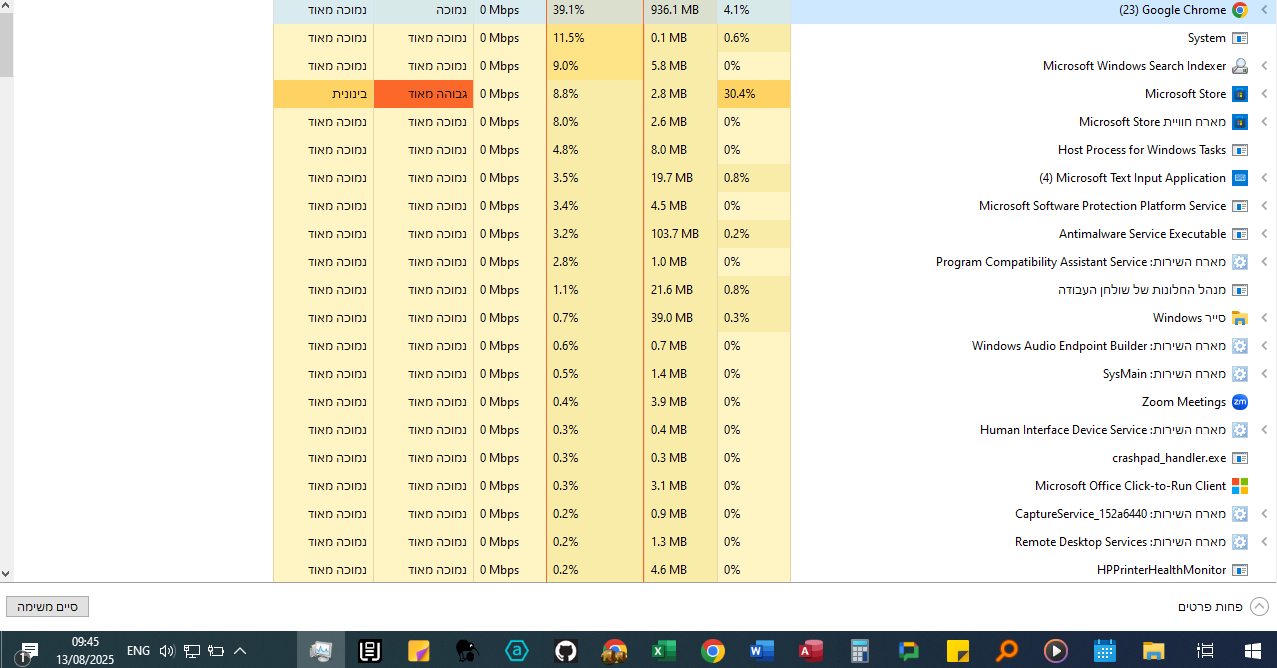
Task: Expand the Google Chrome (23) process group
Action: click(1264, 10)
